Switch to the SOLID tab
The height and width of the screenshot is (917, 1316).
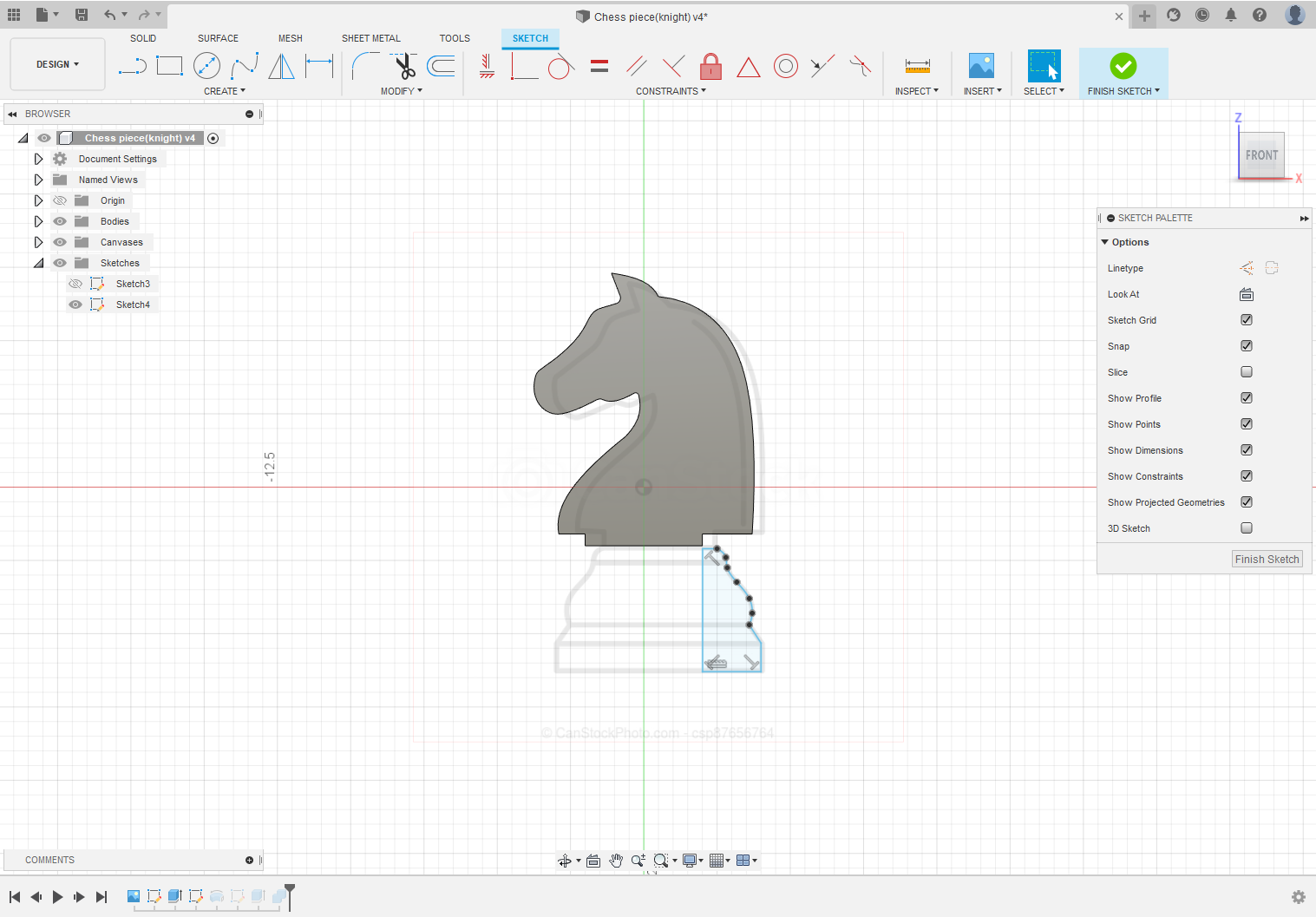[x=143, y=38]
